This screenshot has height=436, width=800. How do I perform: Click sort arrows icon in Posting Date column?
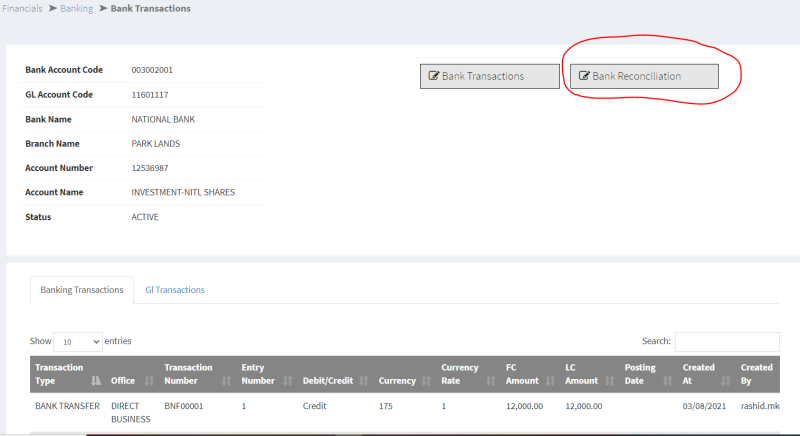(668, 381)
